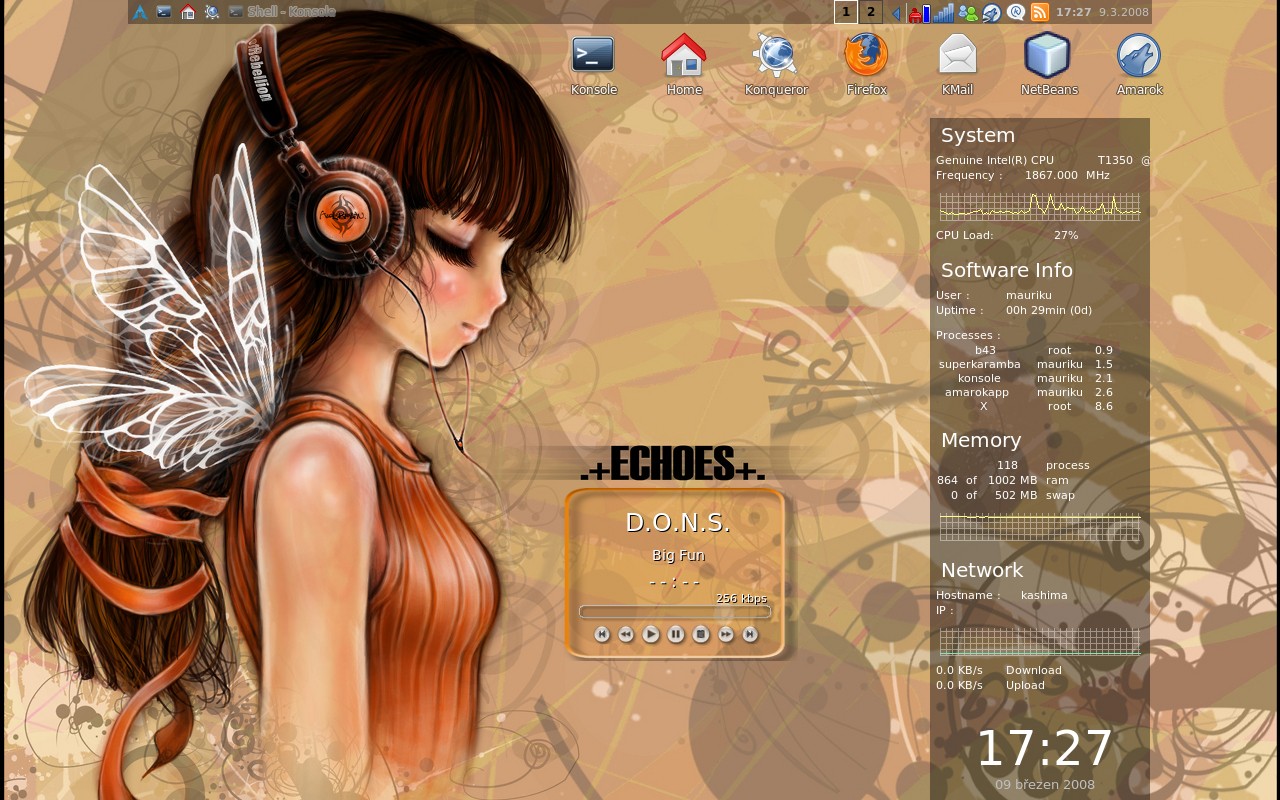Click the Home launcher in the panel
The image size is (1280, 800).
pos(187,12)
